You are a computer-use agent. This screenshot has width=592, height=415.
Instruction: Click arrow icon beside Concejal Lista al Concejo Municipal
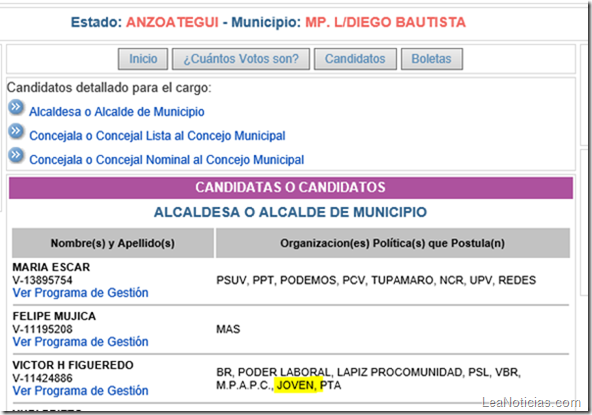[x=16, y=131]
